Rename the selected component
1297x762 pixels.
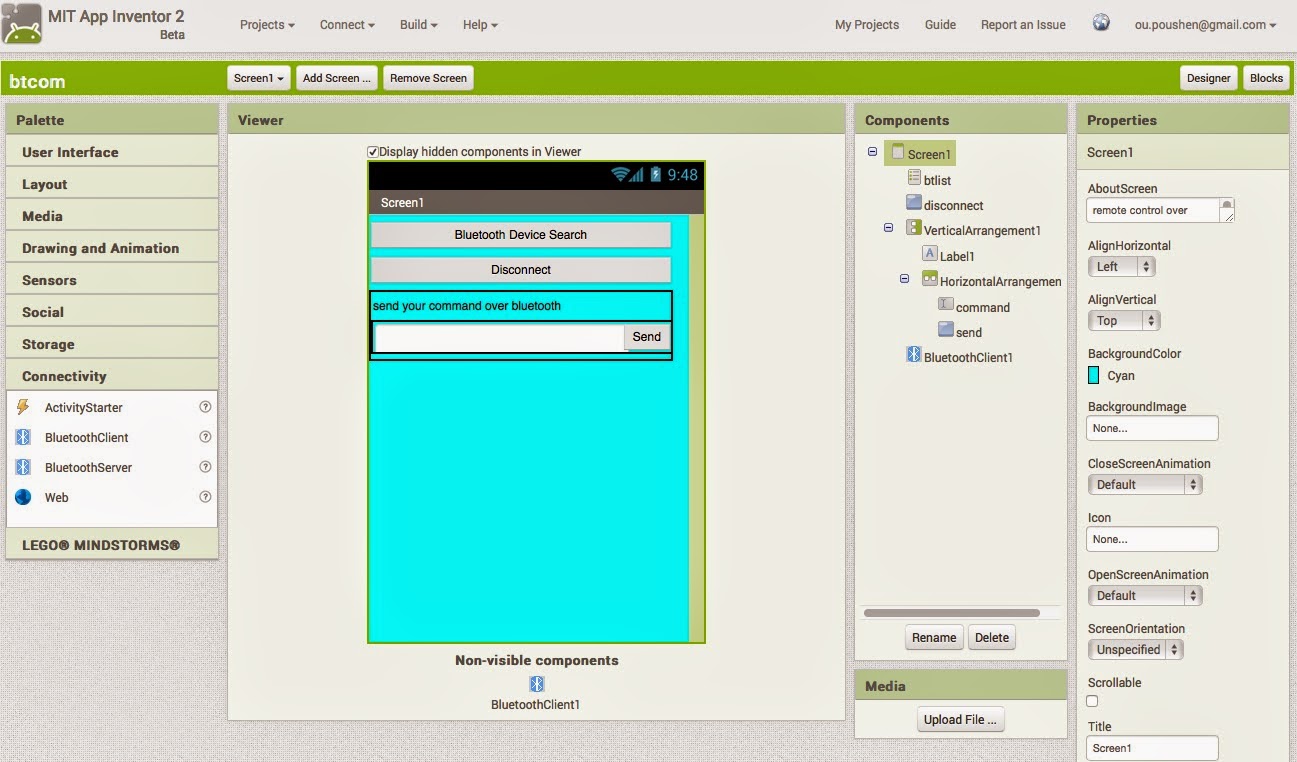[934, 638]
